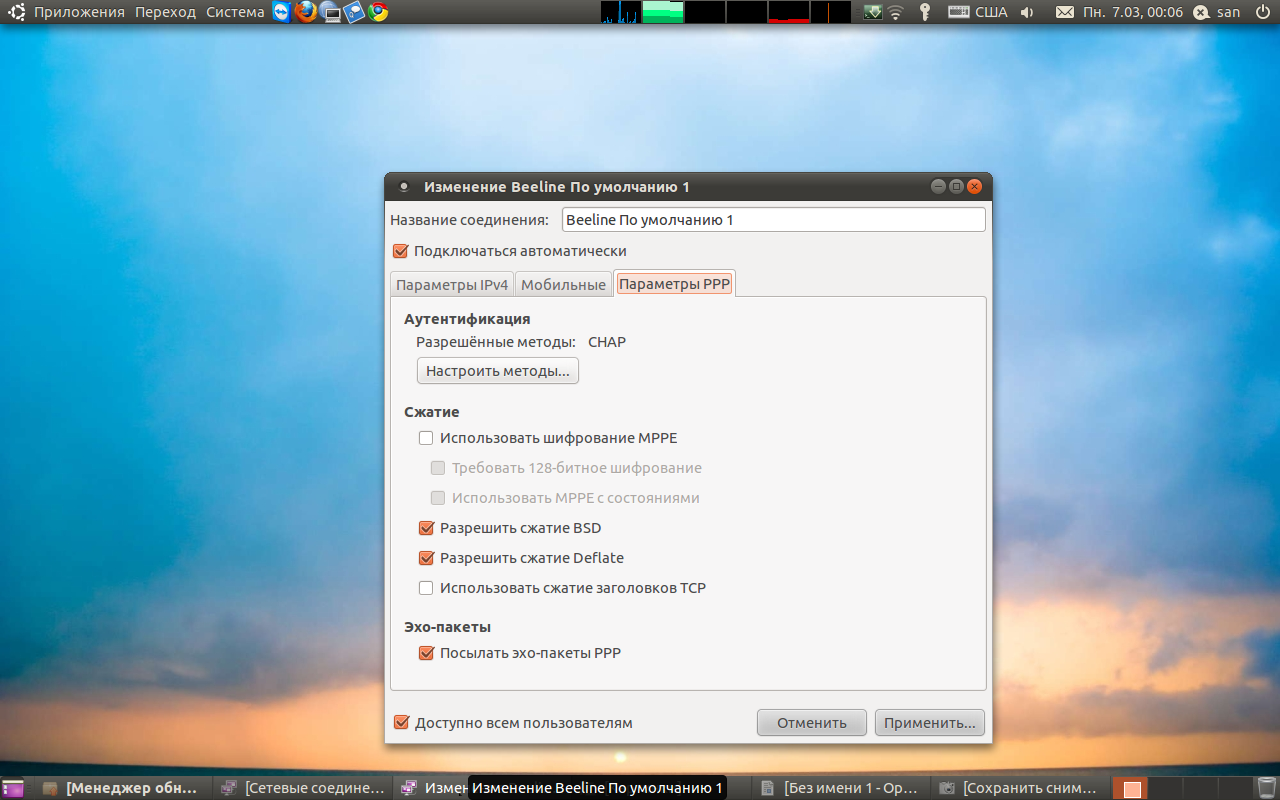Click the CPU load monitor graph
This screenshot has height=800, width=1280.
tap(620, 12)
